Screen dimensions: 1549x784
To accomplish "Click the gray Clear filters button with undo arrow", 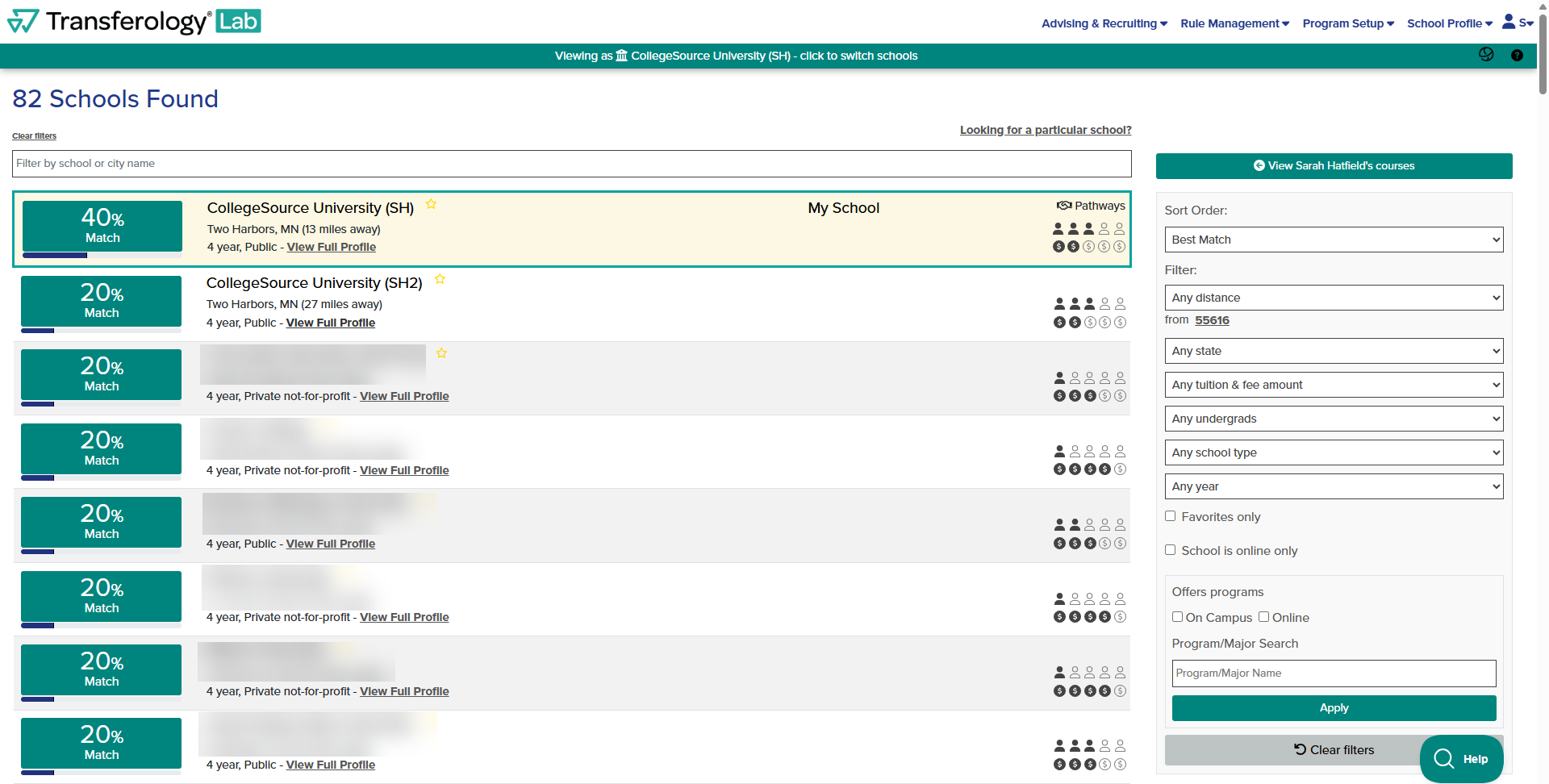I will 1334,749.
